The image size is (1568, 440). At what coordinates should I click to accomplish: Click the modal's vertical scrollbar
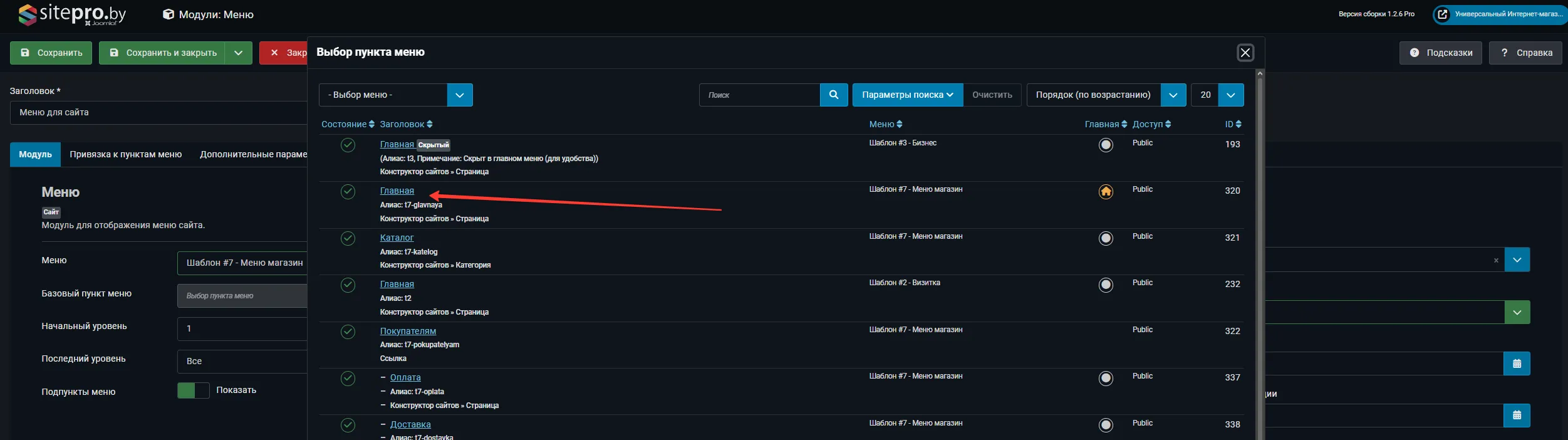pos(1260,251)
